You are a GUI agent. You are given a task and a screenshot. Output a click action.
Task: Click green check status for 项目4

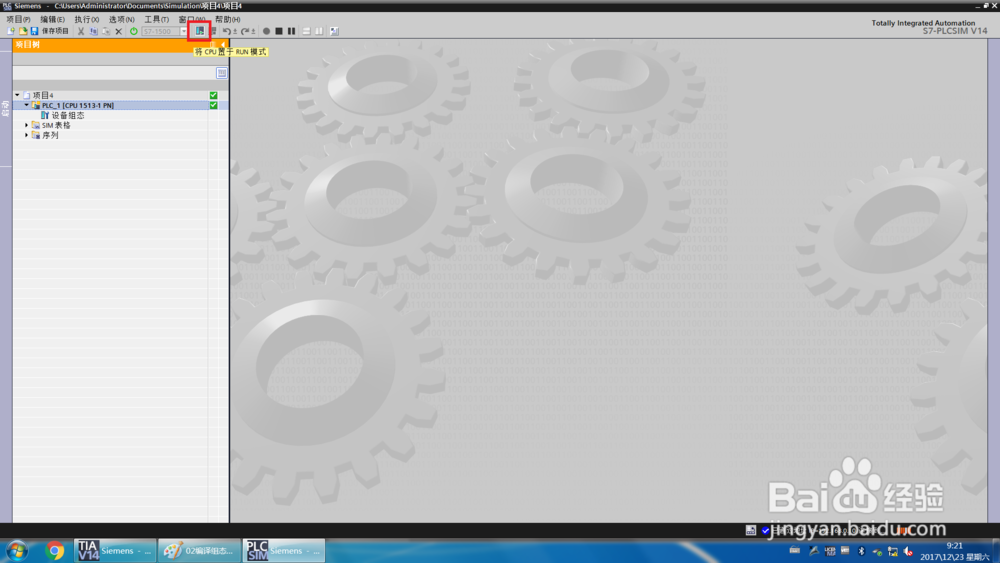(214, 95)
